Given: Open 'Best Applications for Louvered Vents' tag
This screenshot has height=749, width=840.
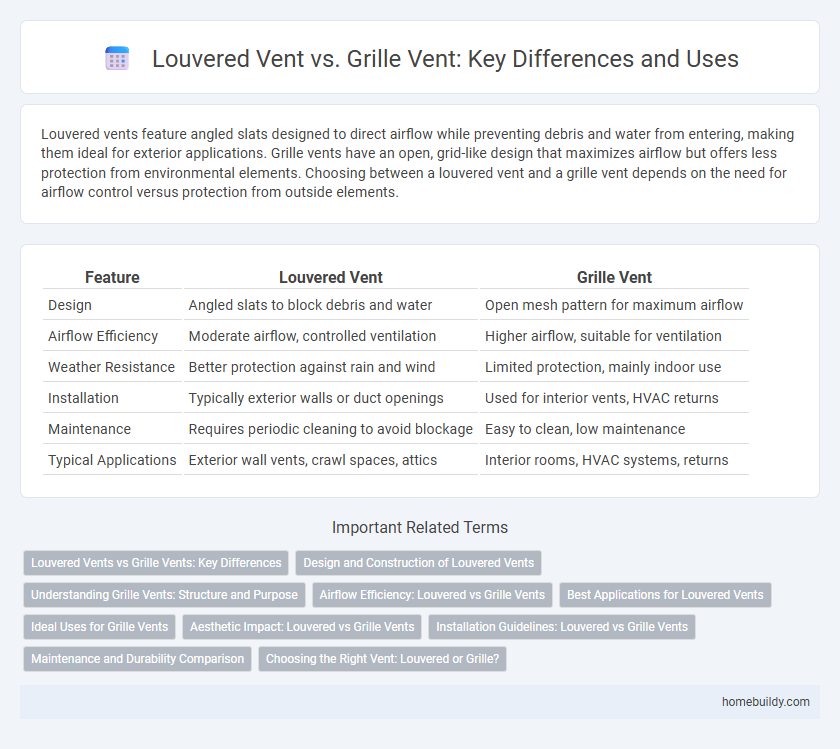Looking at the screenshot, I should click(665, 595).
